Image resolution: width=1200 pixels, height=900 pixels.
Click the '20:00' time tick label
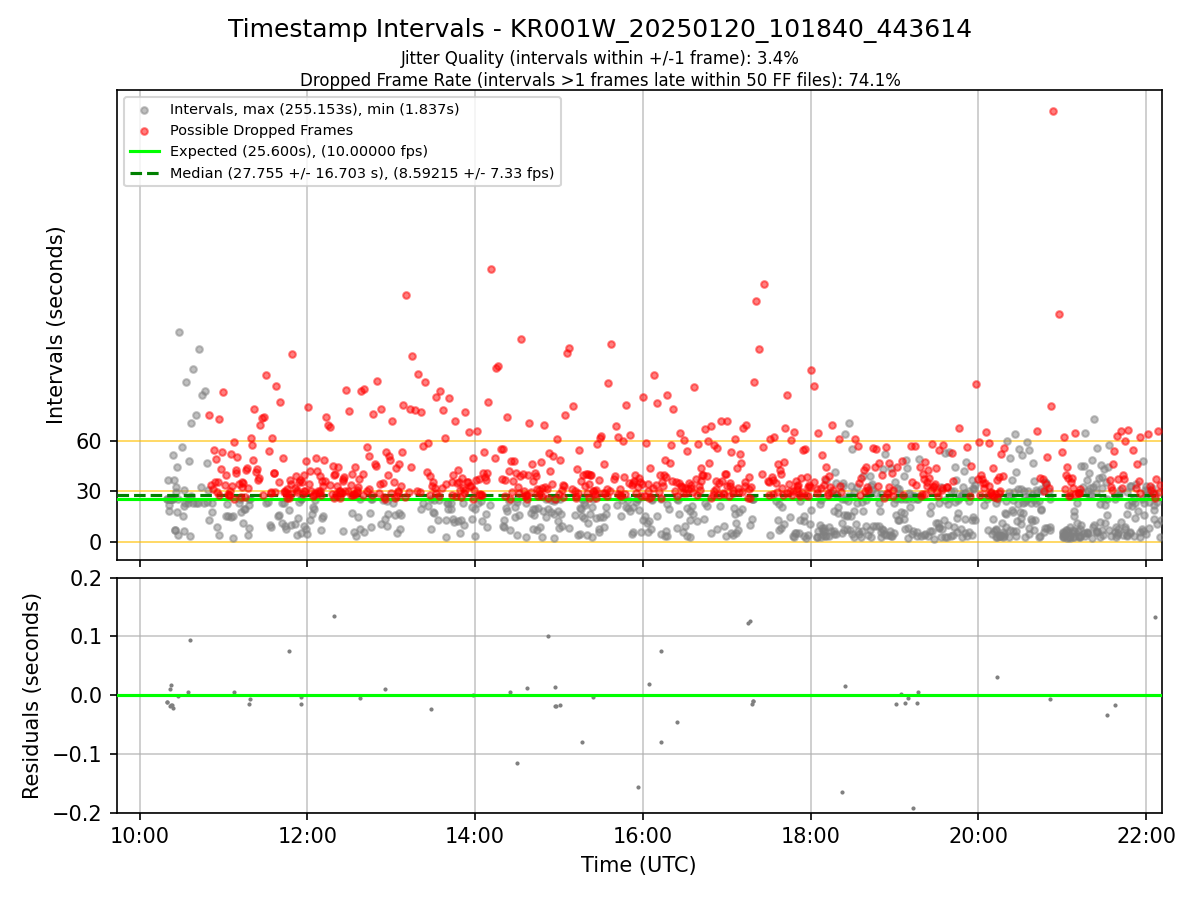coord(979,834)
